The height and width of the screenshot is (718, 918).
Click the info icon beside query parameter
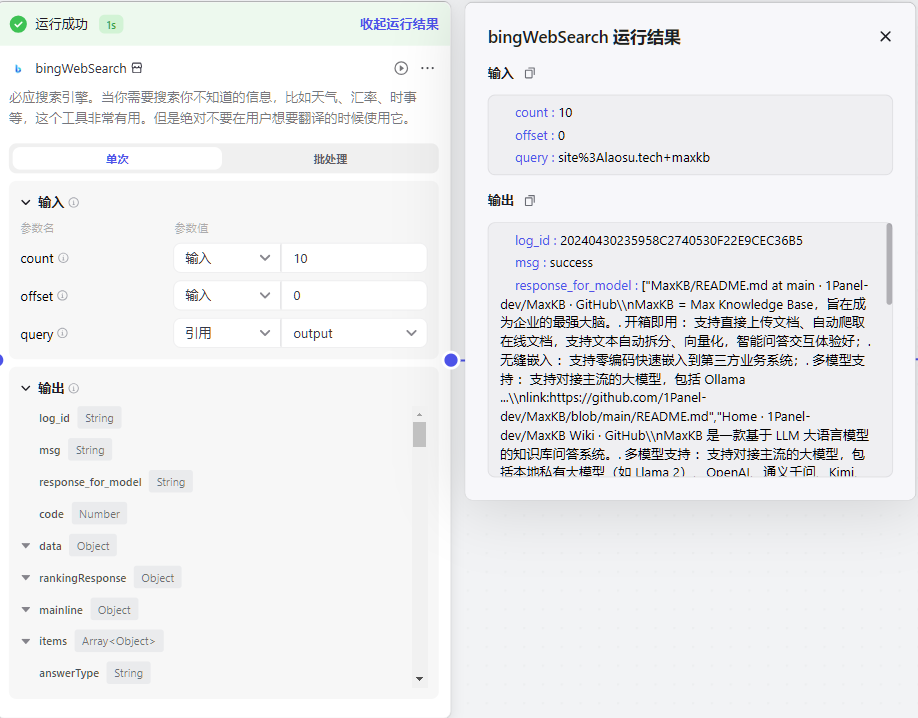(x=62, y=333)
